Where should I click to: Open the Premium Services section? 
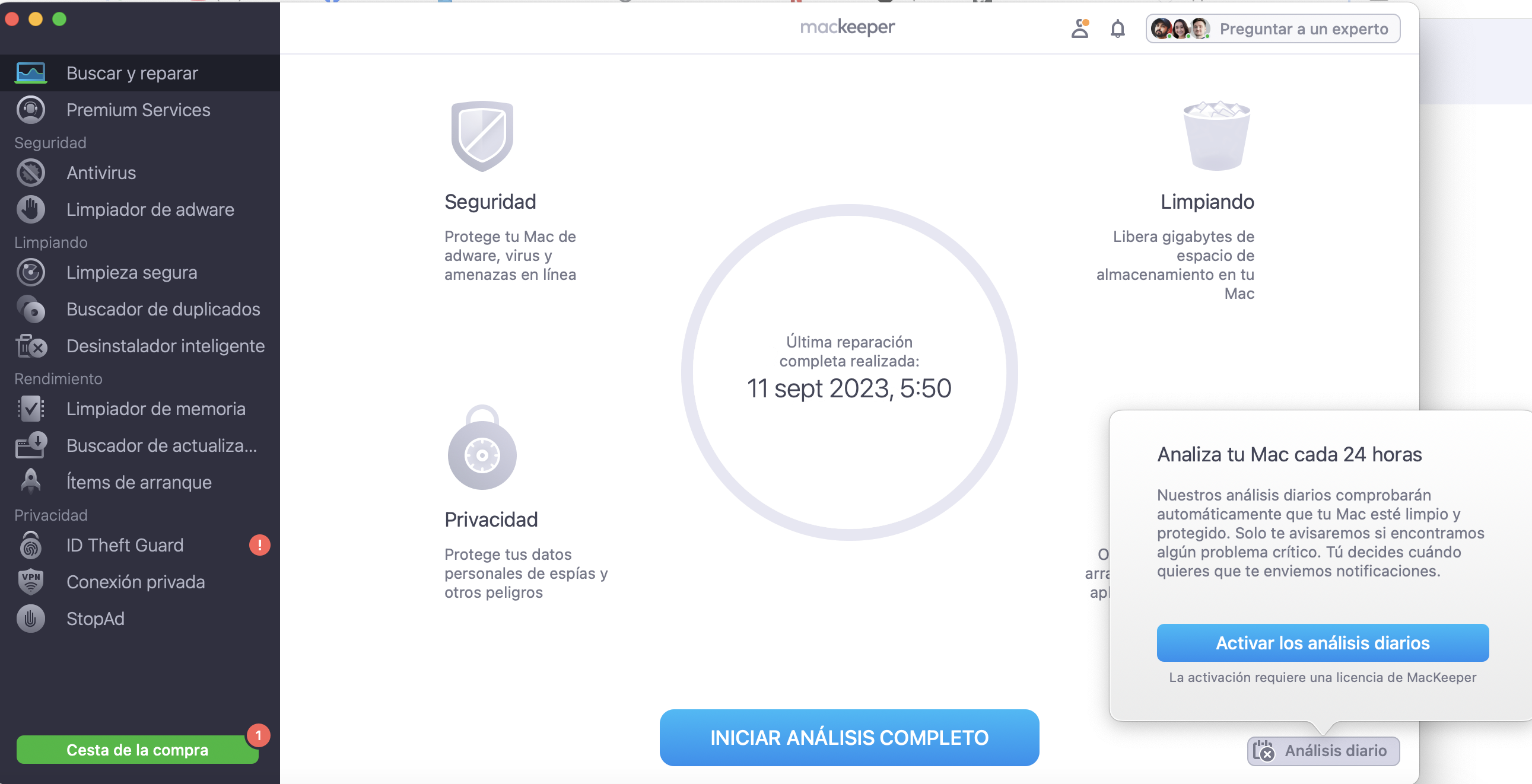pyautogui.click(x=138, y=109)
